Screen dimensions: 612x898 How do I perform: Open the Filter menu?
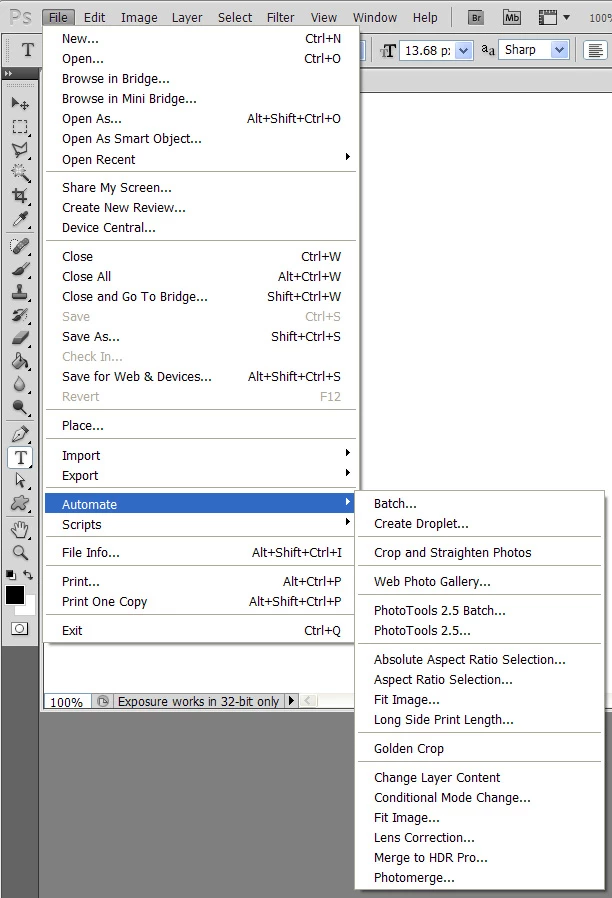[x=281, y=18]
